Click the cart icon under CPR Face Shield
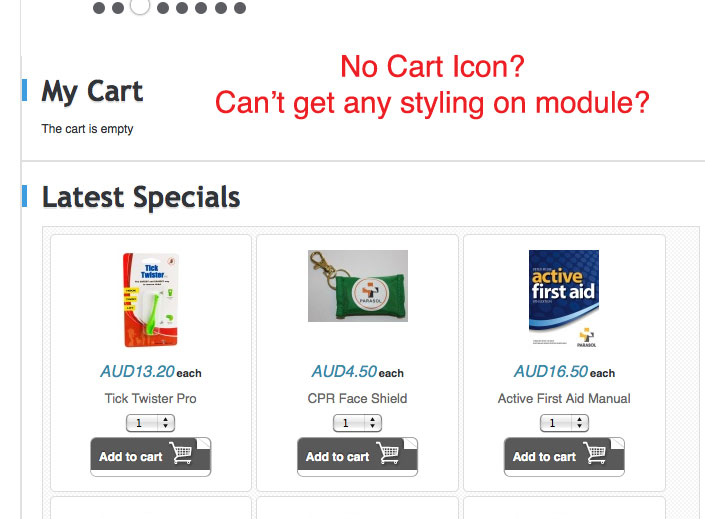 pos(388,455)
